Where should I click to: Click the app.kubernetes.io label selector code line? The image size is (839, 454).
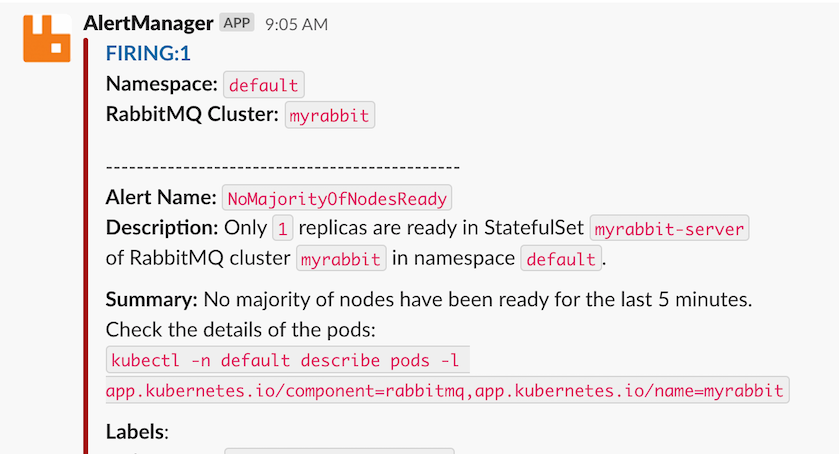(x=447, y=390)
